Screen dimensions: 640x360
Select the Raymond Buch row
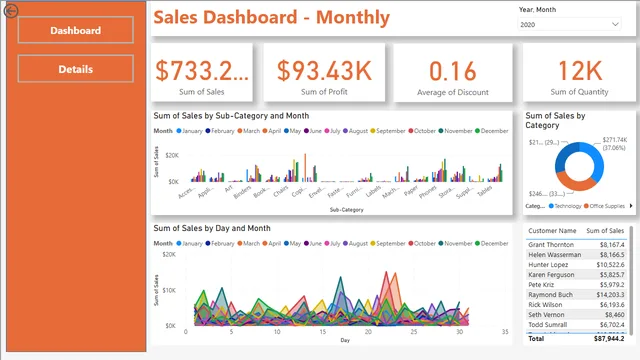(576, 295)
